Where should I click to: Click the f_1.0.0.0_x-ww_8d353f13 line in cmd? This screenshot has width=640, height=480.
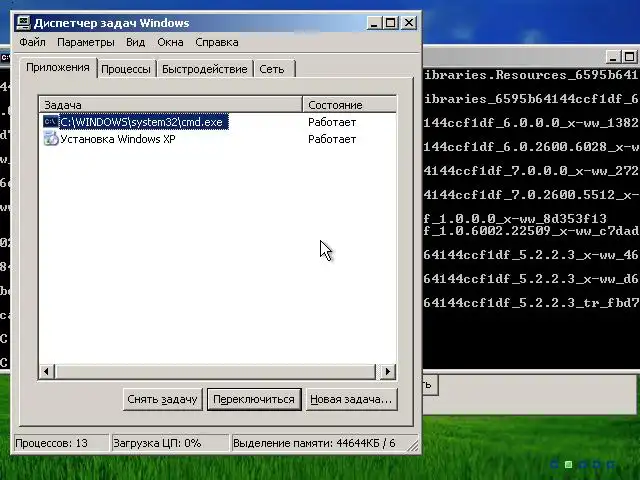(515, 218)
